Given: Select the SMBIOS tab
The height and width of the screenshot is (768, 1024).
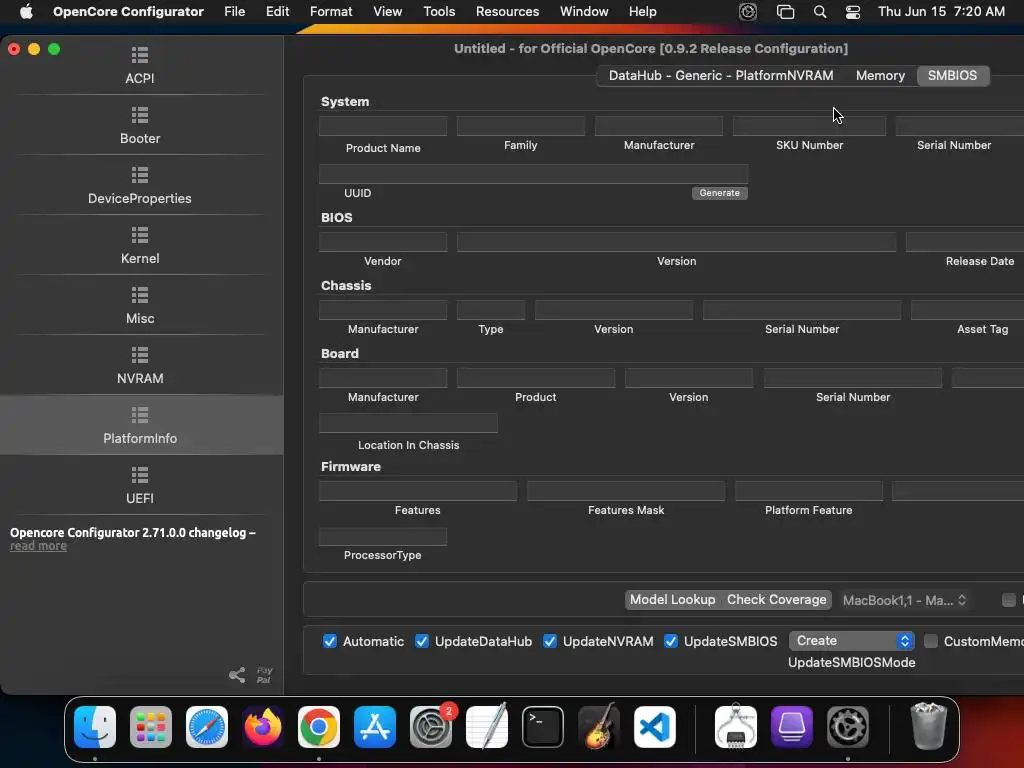Looking at the screenshot, I should (952, 75).
